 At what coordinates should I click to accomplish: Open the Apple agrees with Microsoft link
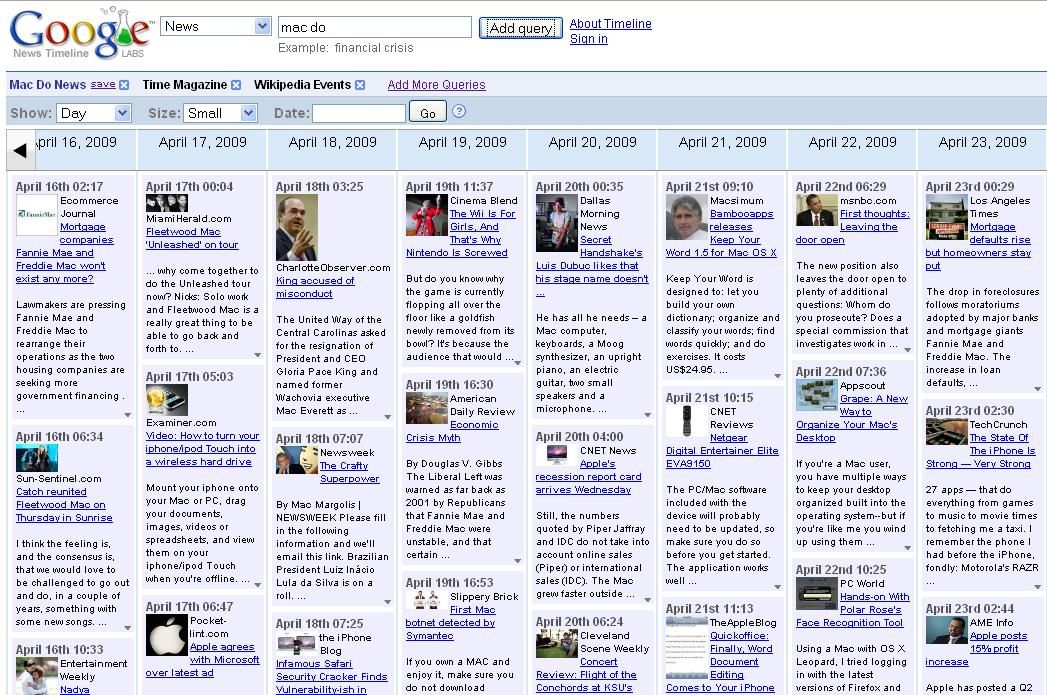click(x=202, y=660)
